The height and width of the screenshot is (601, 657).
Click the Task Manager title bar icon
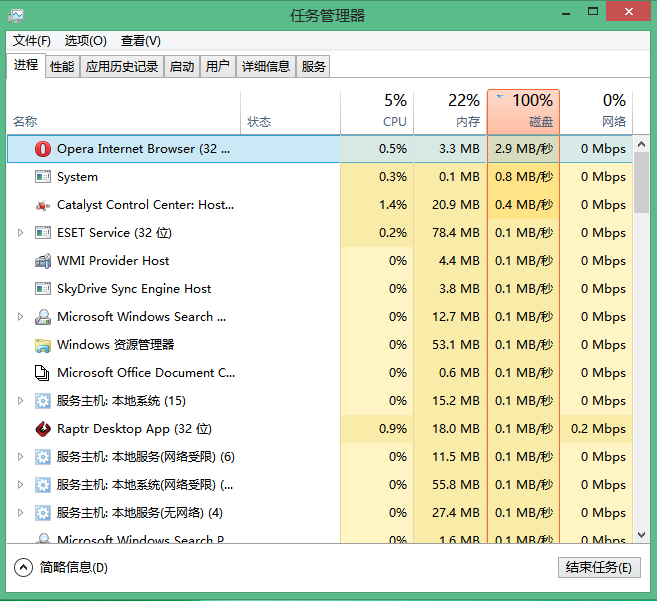click(16, 16)
